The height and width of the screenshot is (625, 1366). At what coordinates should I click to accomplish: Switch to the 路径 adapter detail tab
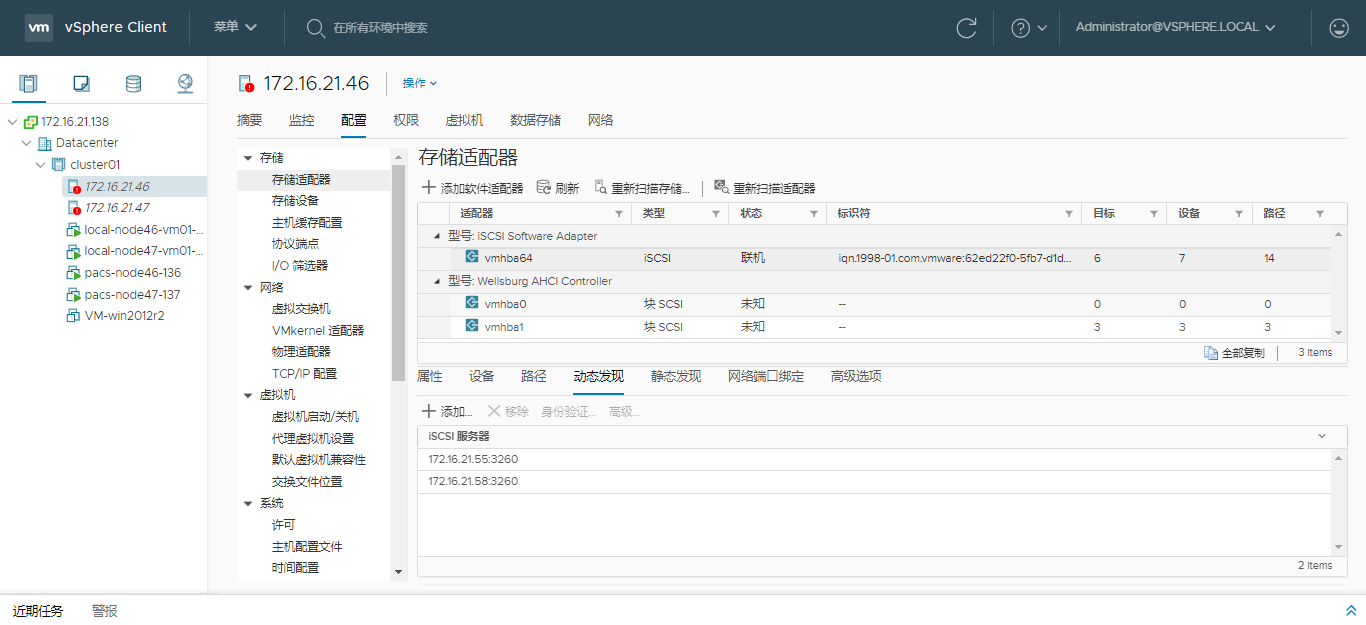534,377
